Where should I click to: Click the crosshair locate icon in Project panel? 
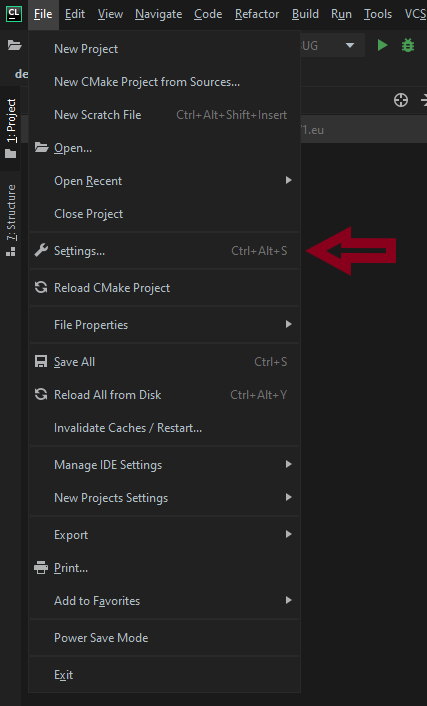coord(401,100)
